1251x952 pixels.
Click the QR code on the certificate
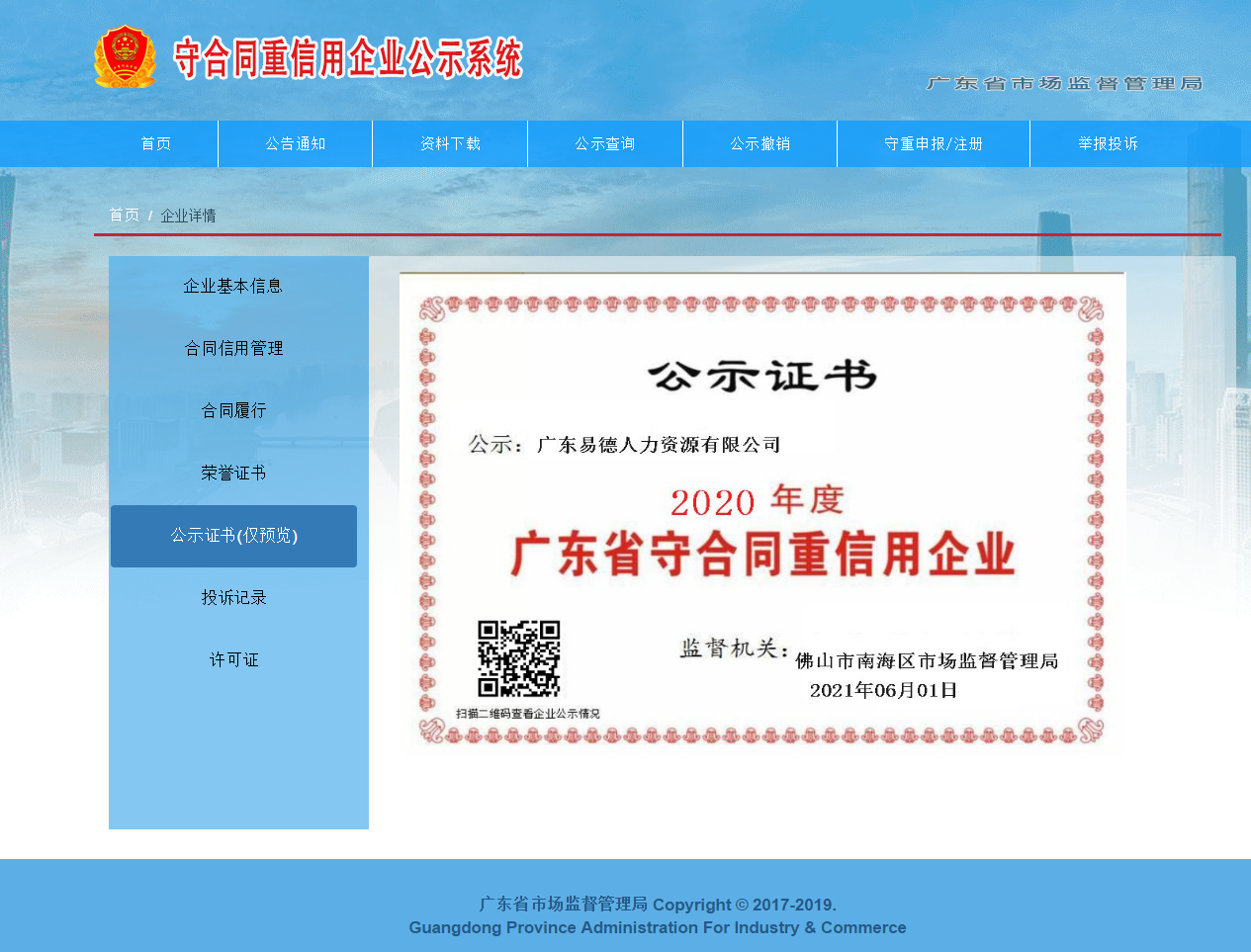click(519, 659)
